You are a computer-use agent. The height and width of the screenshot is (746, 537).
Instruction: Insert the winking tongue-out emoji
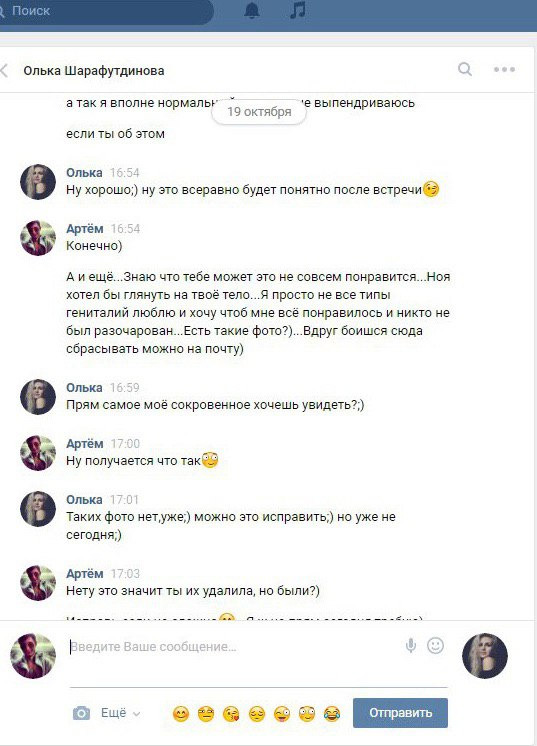(x=282, y=714)
